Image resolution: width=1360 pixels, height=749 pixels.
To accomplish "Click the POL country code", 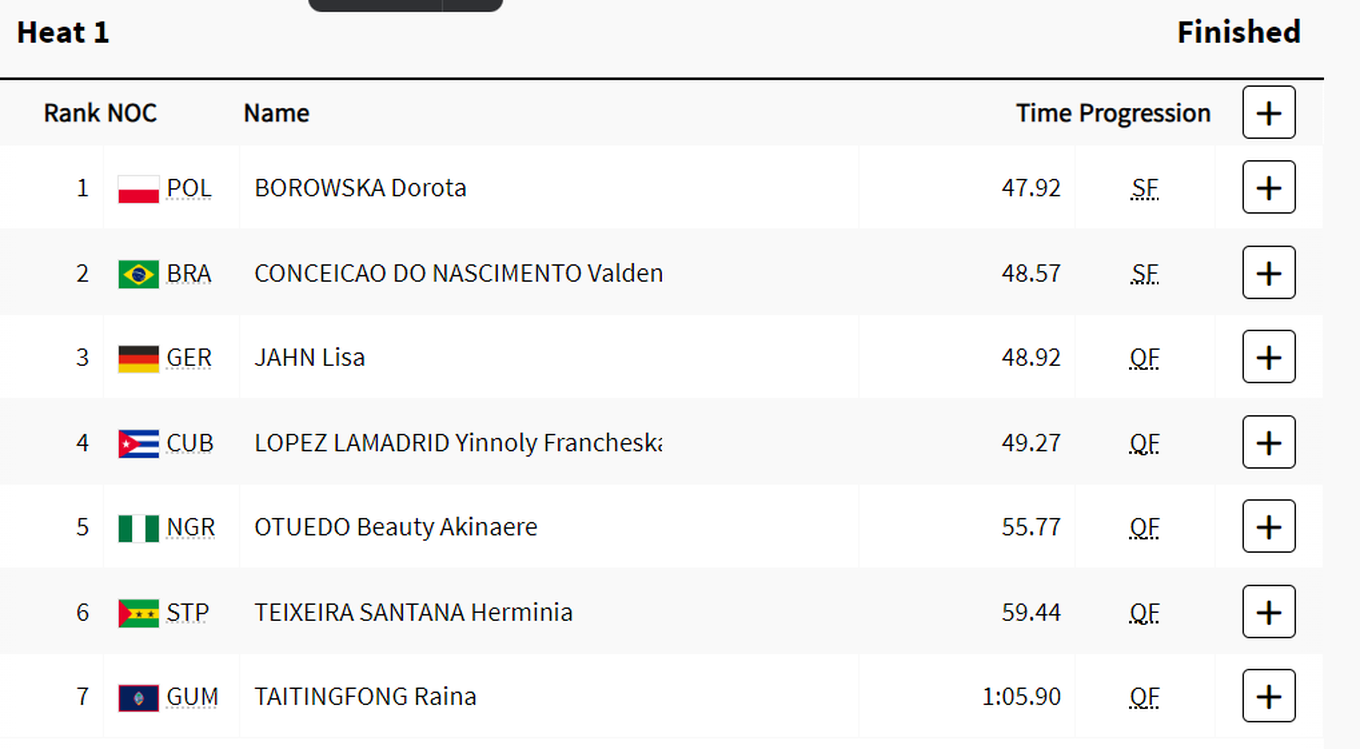I will pos(189,188).
